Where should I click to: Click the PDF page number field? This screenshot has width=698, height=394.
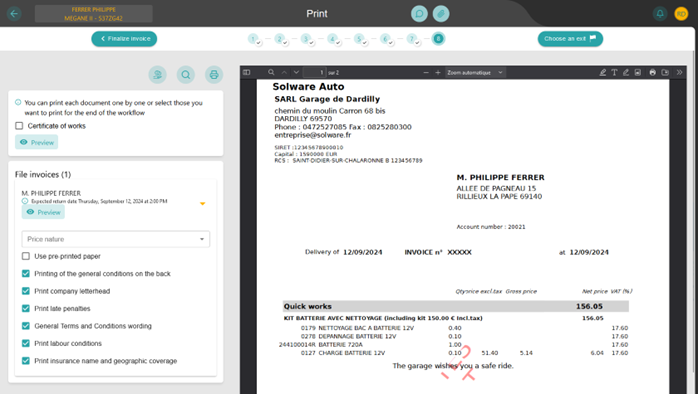click(315, 73)
